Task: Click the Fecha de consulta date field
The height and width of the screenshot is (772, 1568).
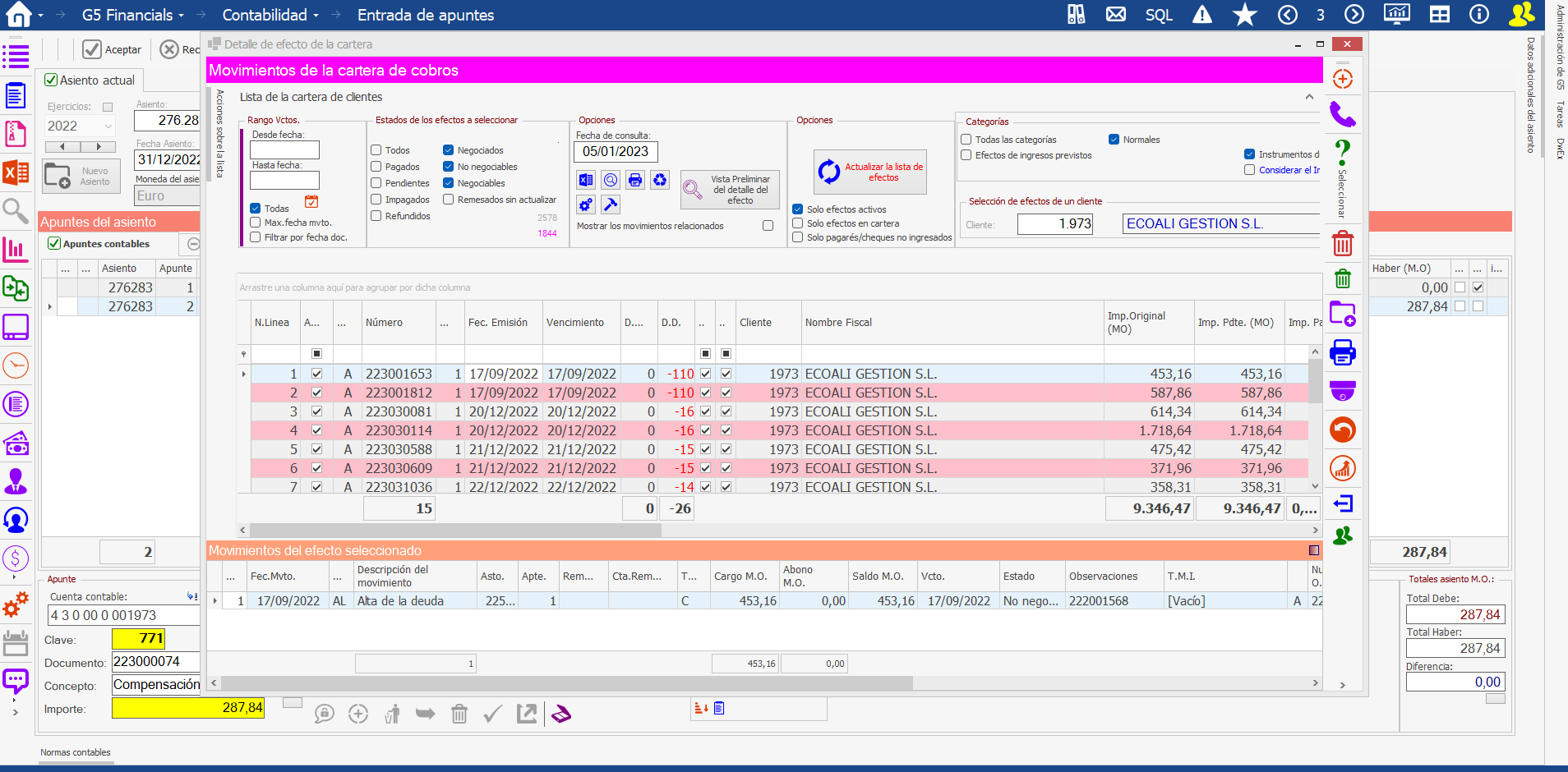Action: [616, 152]
